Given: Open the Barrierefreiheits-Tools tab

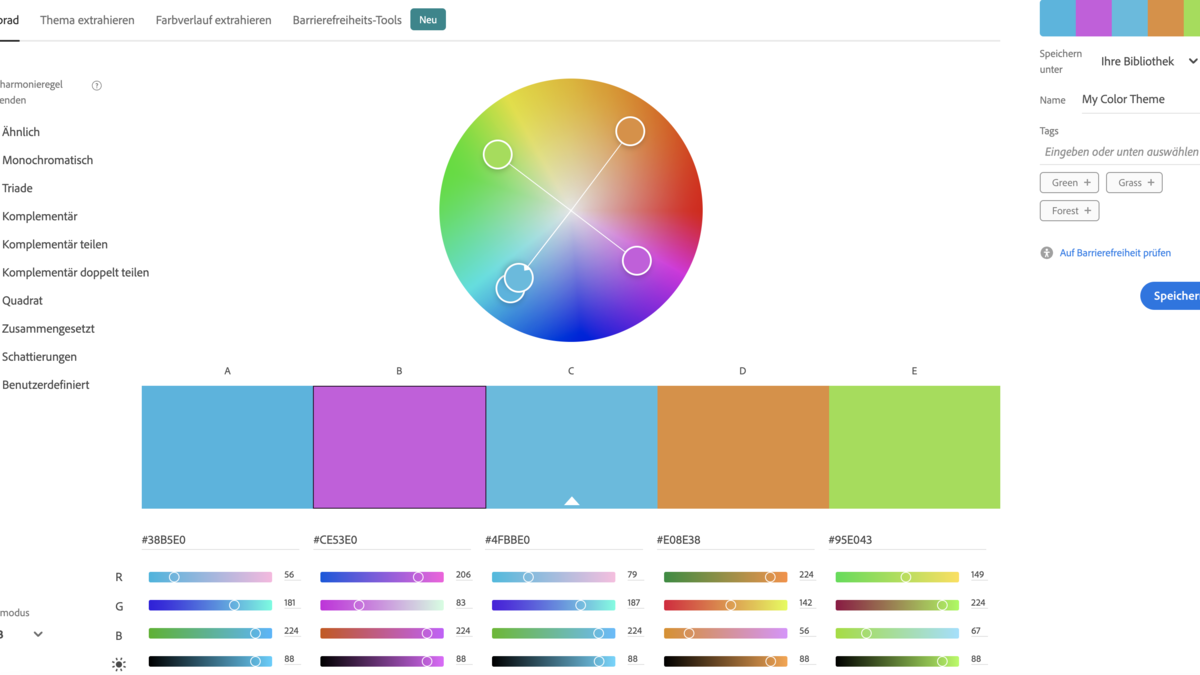Looking at the screenshot, I should pyautogui.click(x=347, y=20).
